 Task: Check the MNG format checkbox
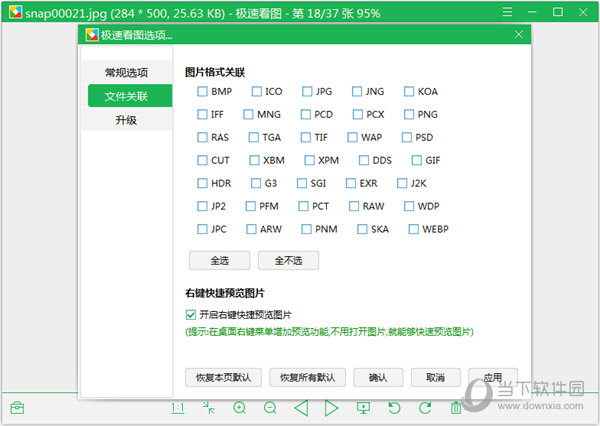pos(248,114)
